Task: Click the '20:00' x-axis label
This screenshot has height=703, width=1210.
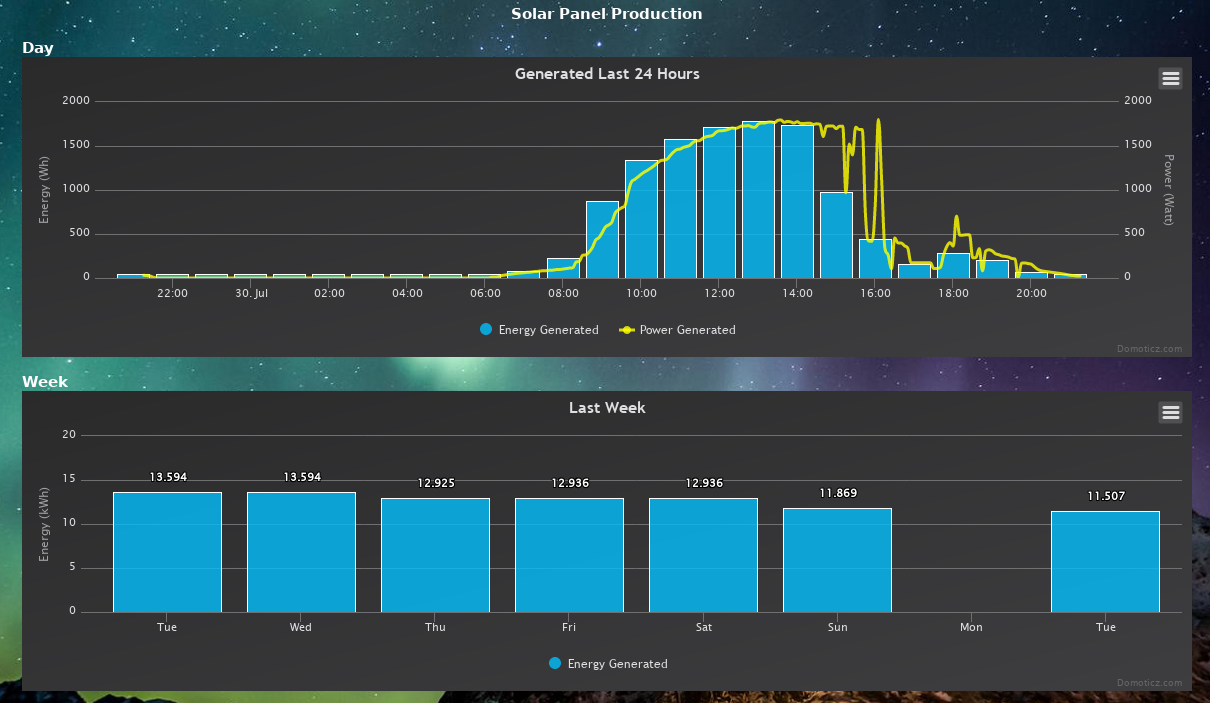Action: (x=1031, y=293)
